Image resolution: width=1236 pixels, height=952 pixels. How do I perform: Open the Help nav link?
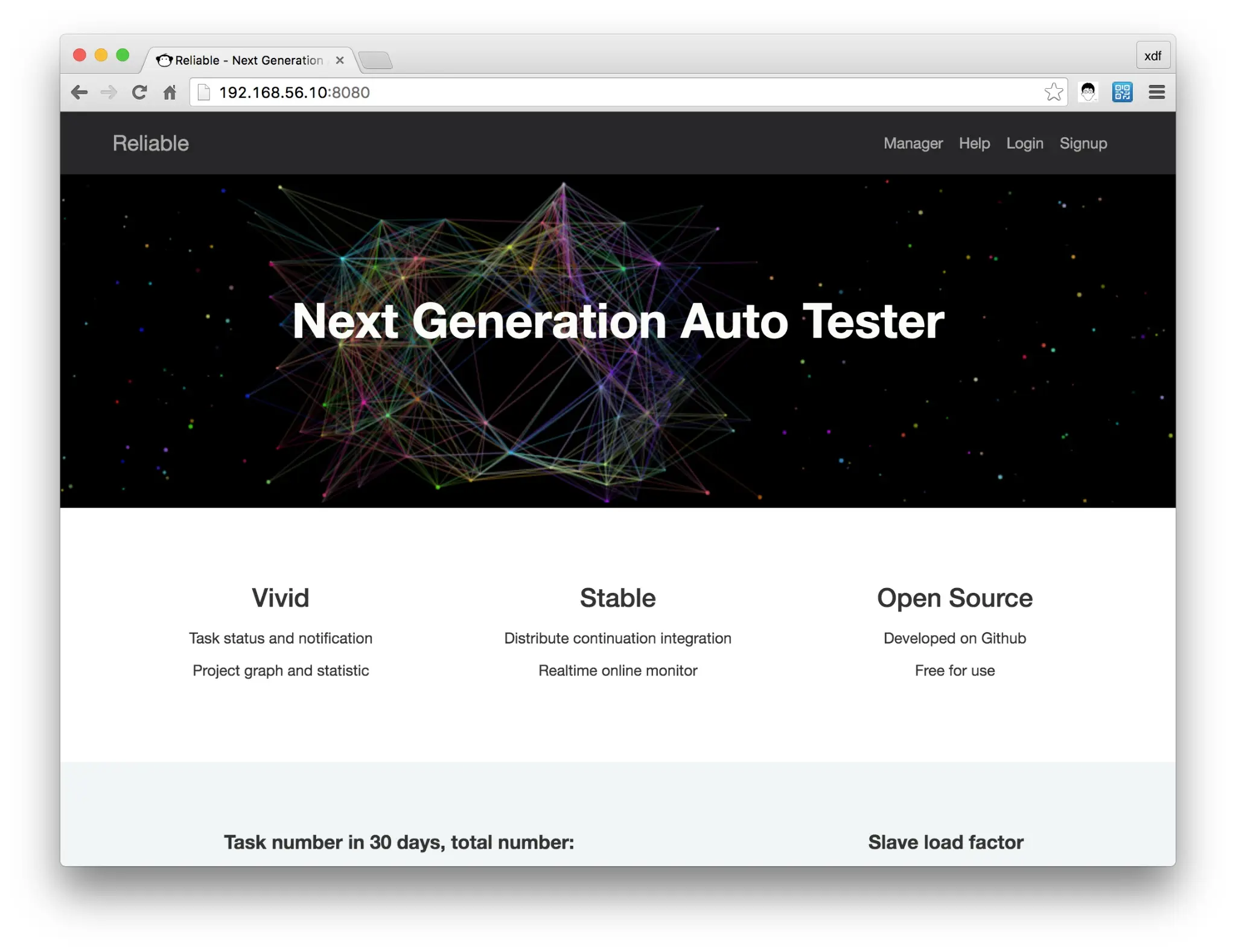pyautogui.click(x=974, y=144)
